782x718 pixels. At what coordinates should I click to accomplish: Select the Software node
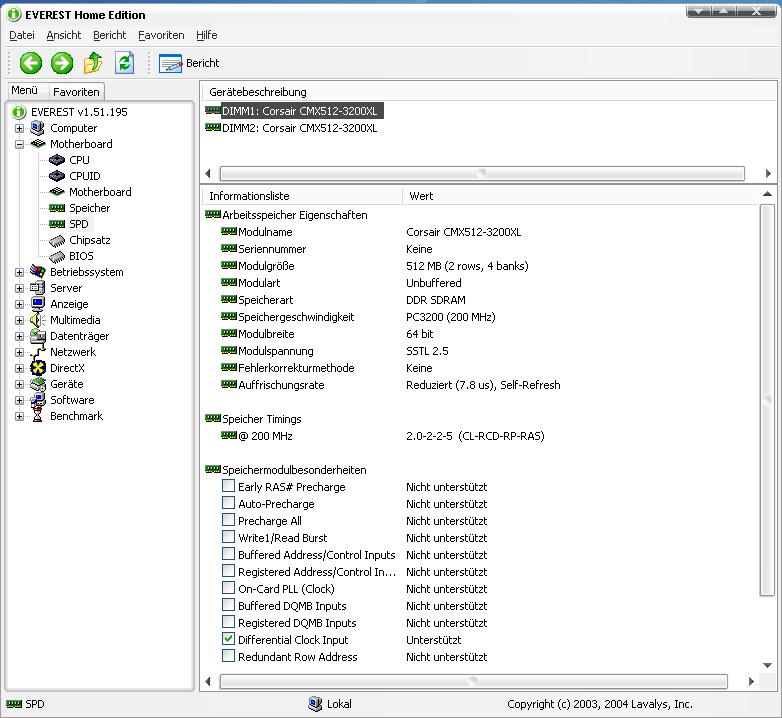pyautogui.click(x=72, y=399)
